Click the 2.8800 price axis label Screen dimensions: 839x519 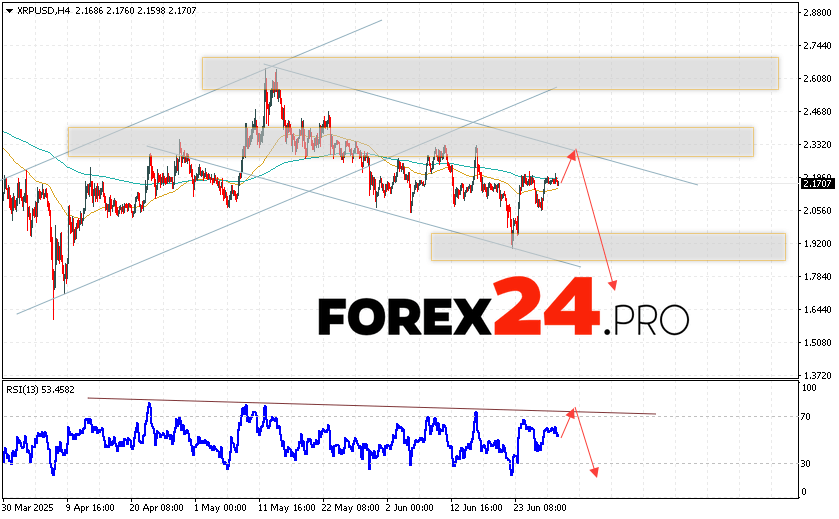(817, 13)
